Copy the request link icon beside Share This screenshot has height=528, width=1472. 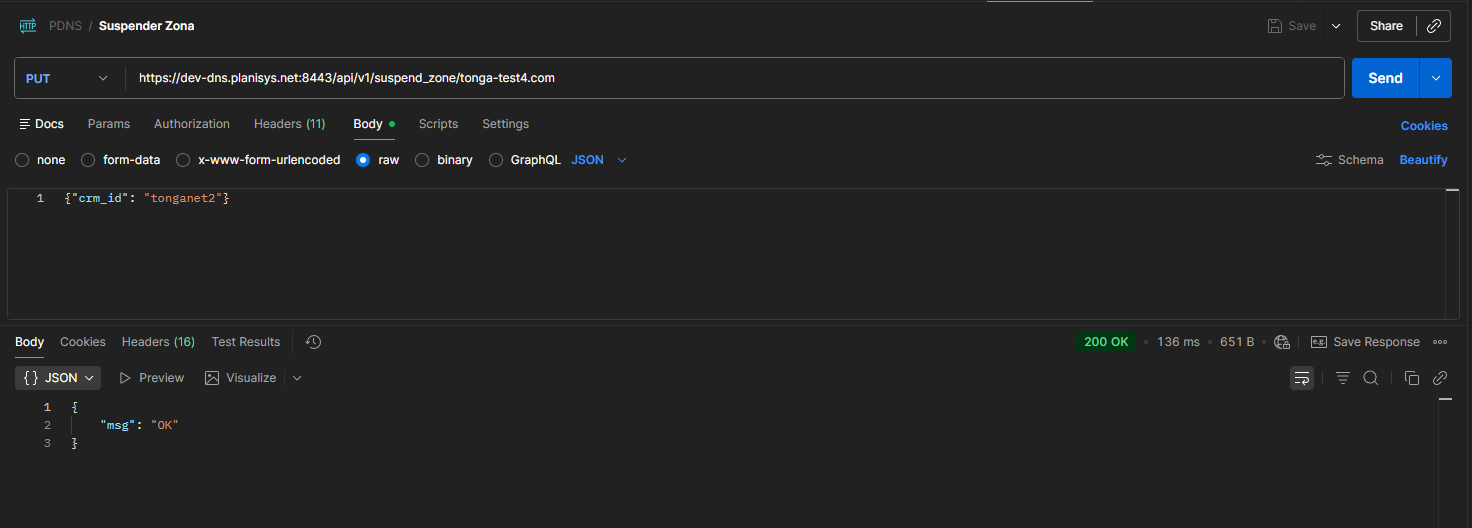[1434, 26]
